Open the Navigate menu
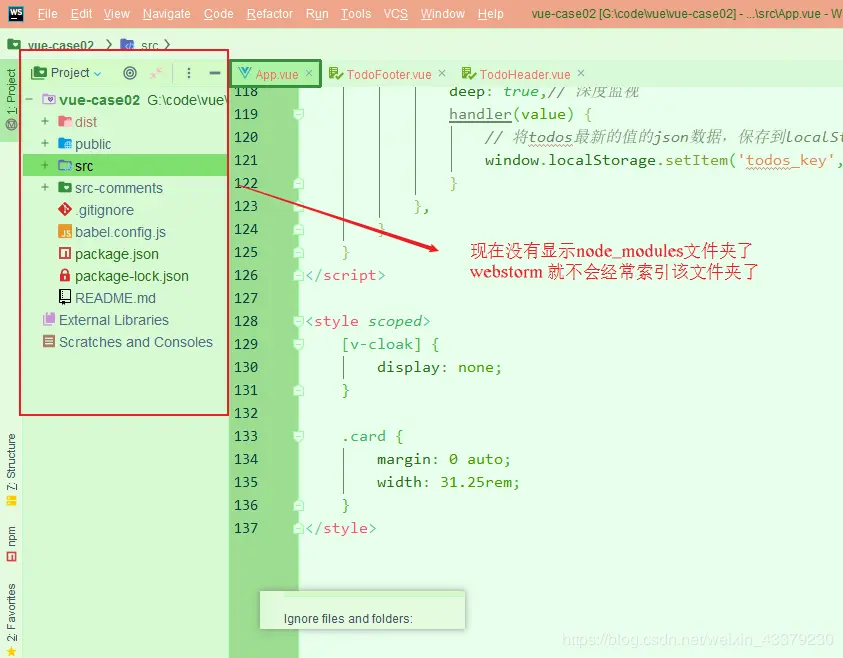This screenshot has width=843, height=658. pyautogui.click(x=167, y=13)
